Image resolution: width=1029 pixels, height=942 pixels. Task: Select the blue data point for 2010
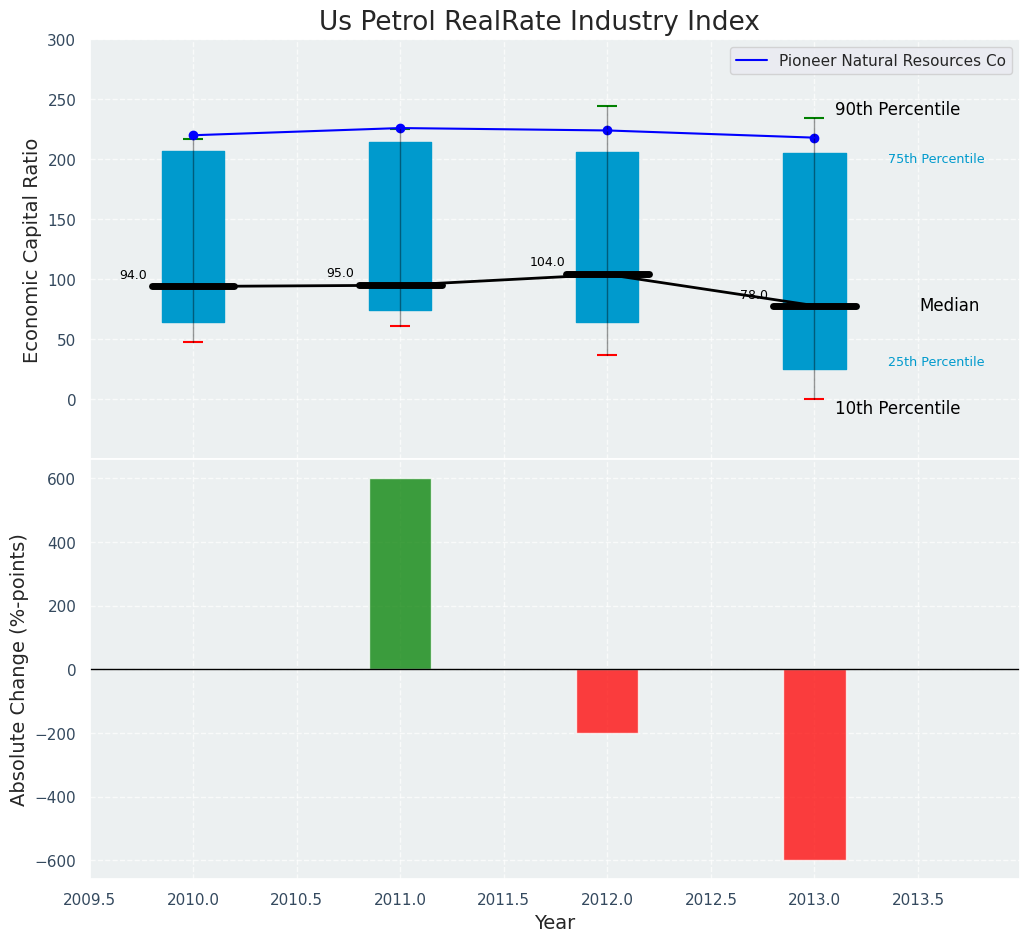tap(193, 135)
